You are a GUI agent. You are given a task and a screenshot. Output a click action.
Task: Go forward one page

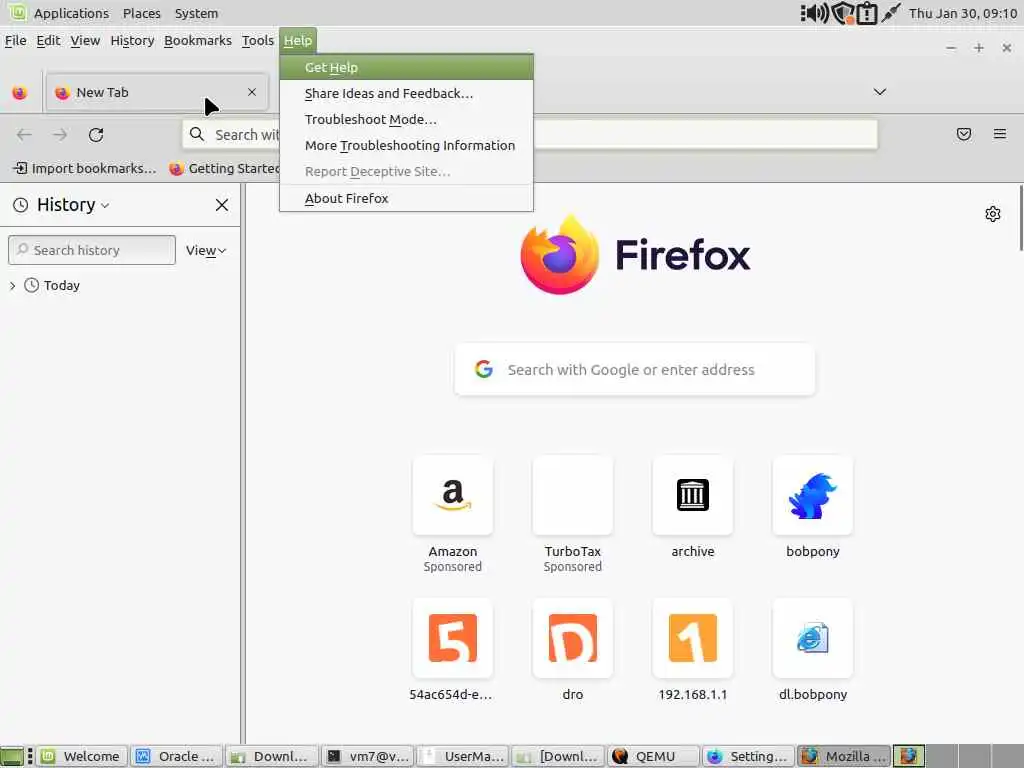60,135
